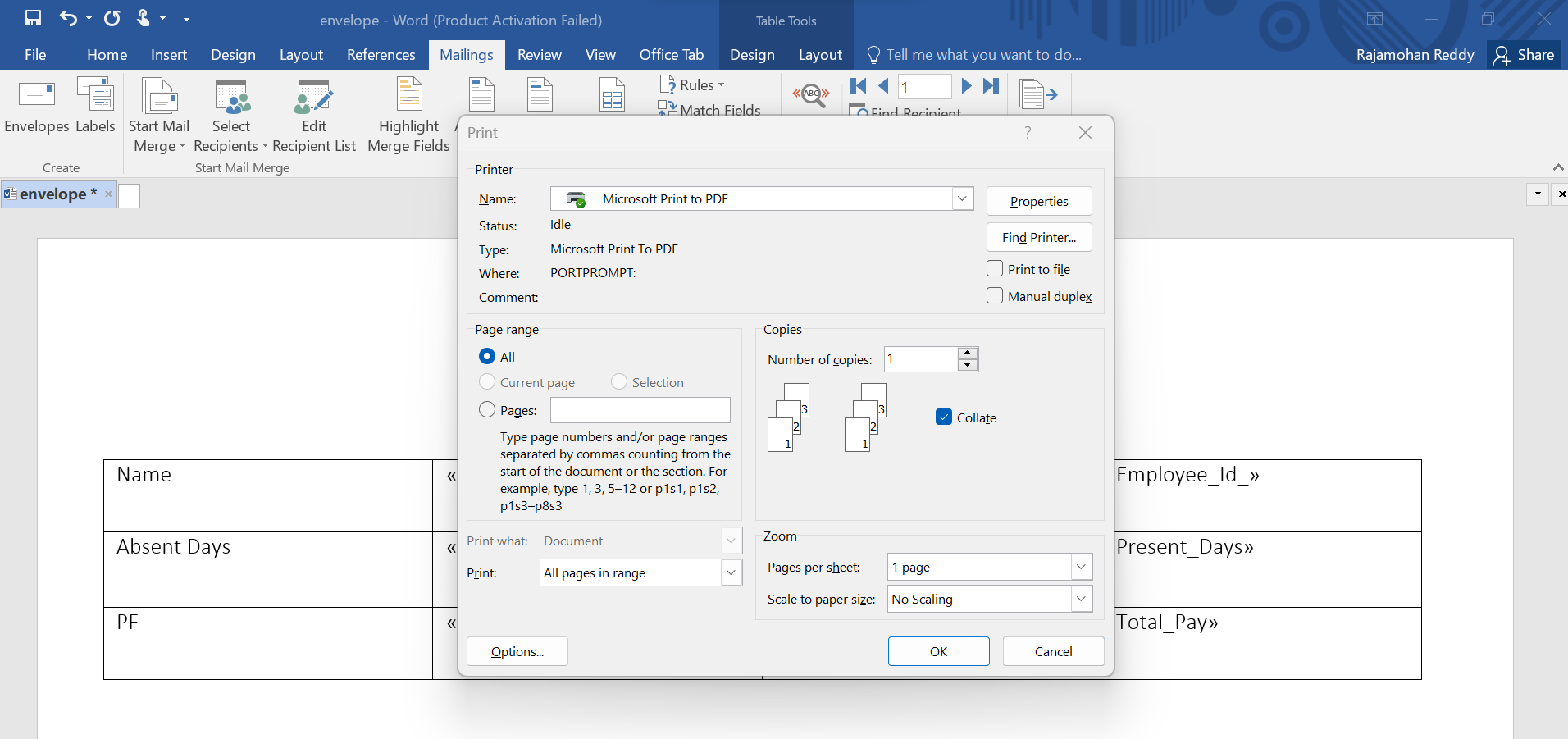The width and height of the screenshot is (1568, 739).
Task: Switch to the Insert tab
Action: pos(169,55)
